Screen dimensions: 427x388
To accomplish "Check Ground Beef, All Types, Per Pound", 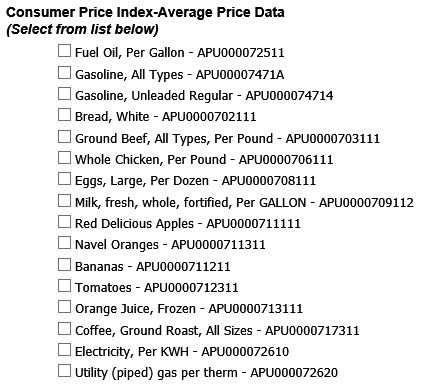I will [64, 136].
